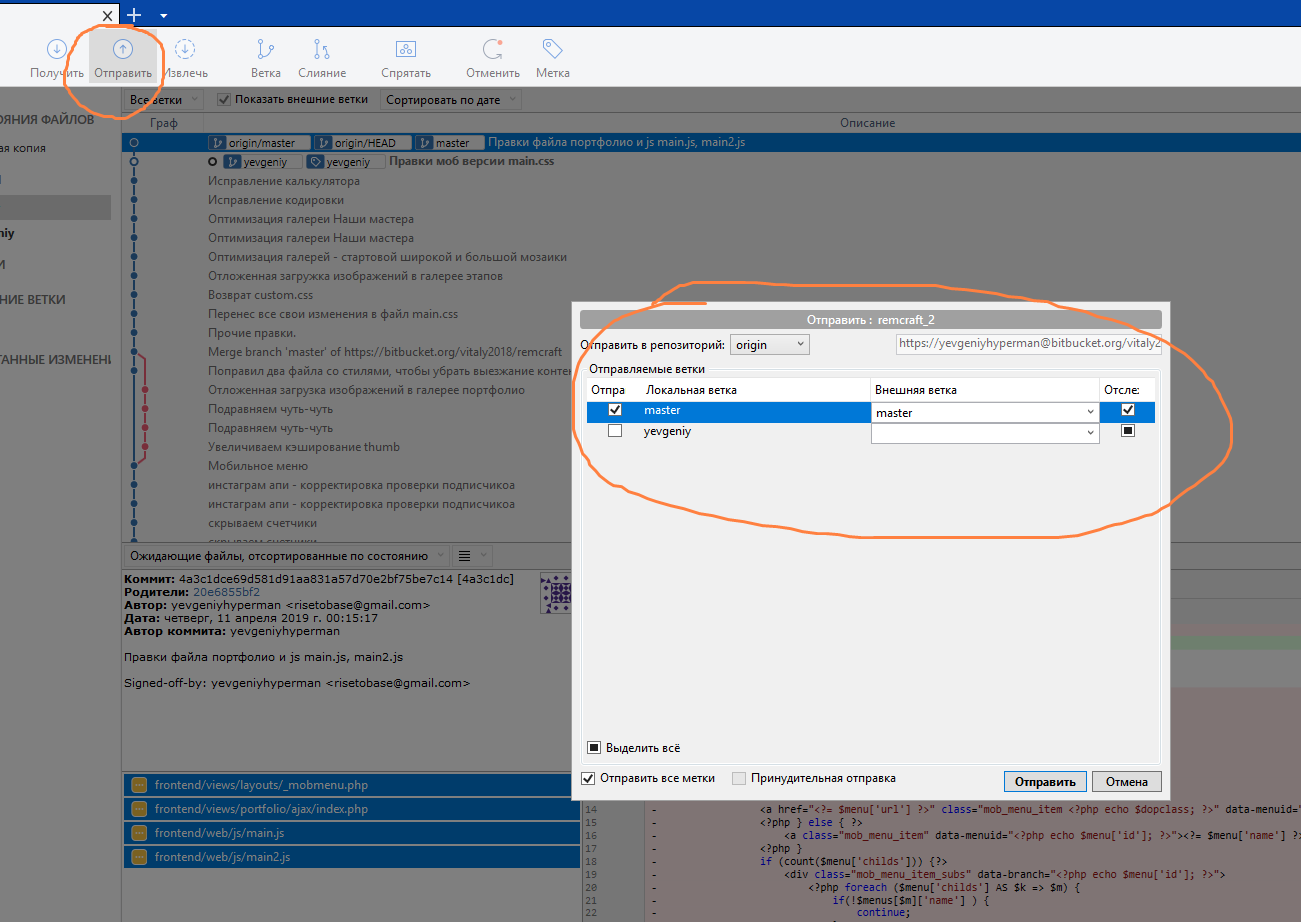
Task: Click the author avatar thumbnail
Action: (x=556, y=594)
